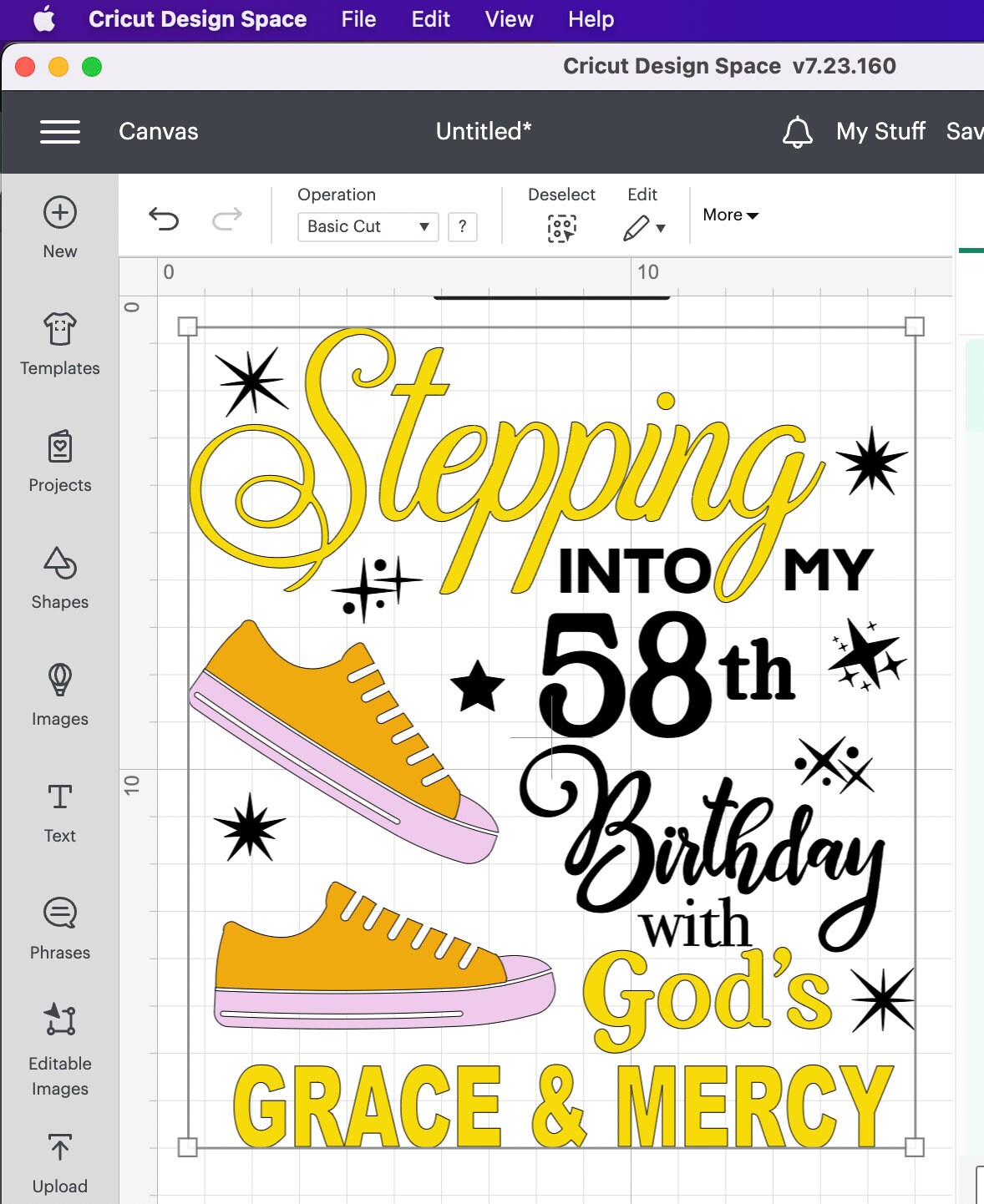The width and height of the screenshot is (984, 1204).
Task: Open the hamburger main menu
Action: [60, 132]
